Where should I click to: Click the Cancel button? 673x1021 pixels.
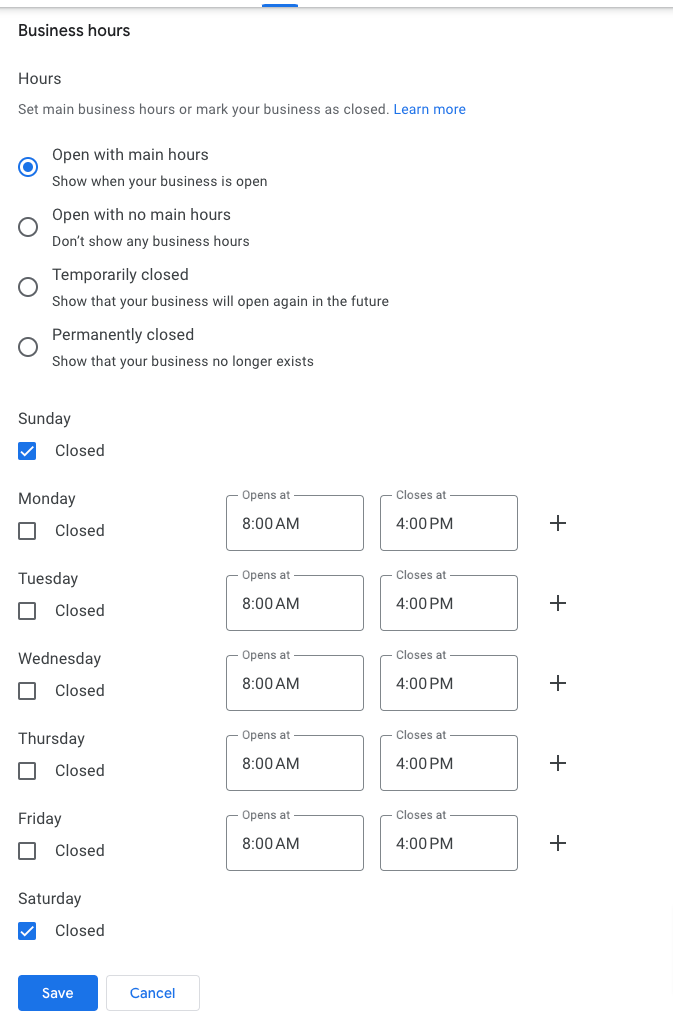point(152,993)
